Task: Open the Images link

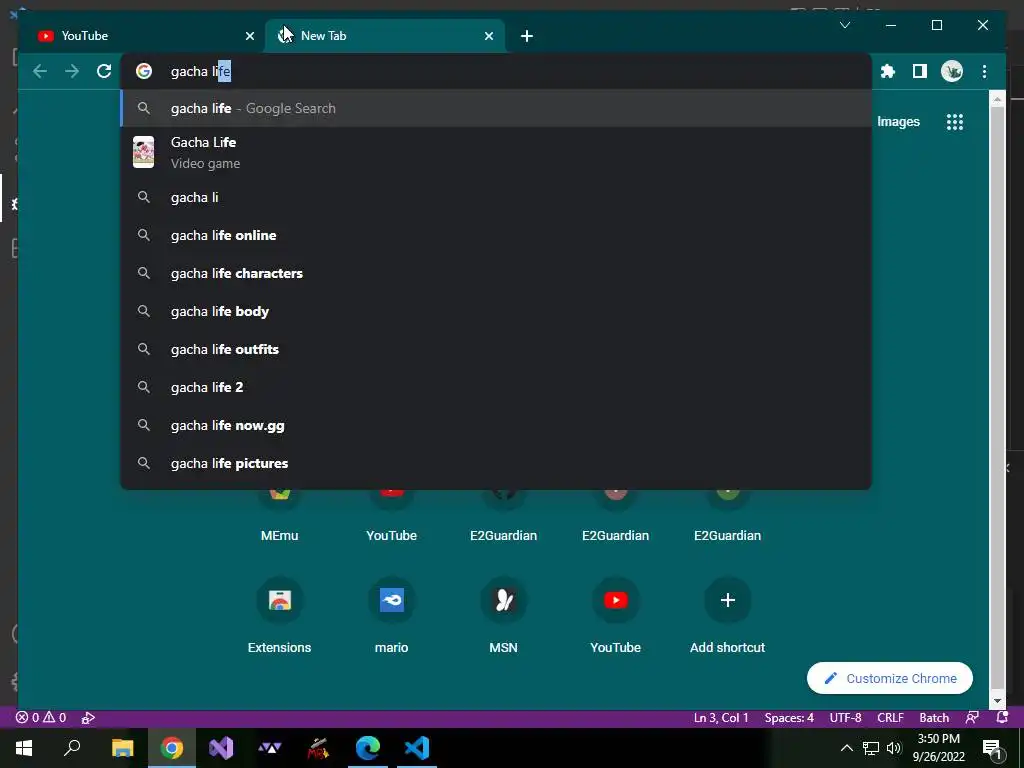Action: click(x=898, y=121)
